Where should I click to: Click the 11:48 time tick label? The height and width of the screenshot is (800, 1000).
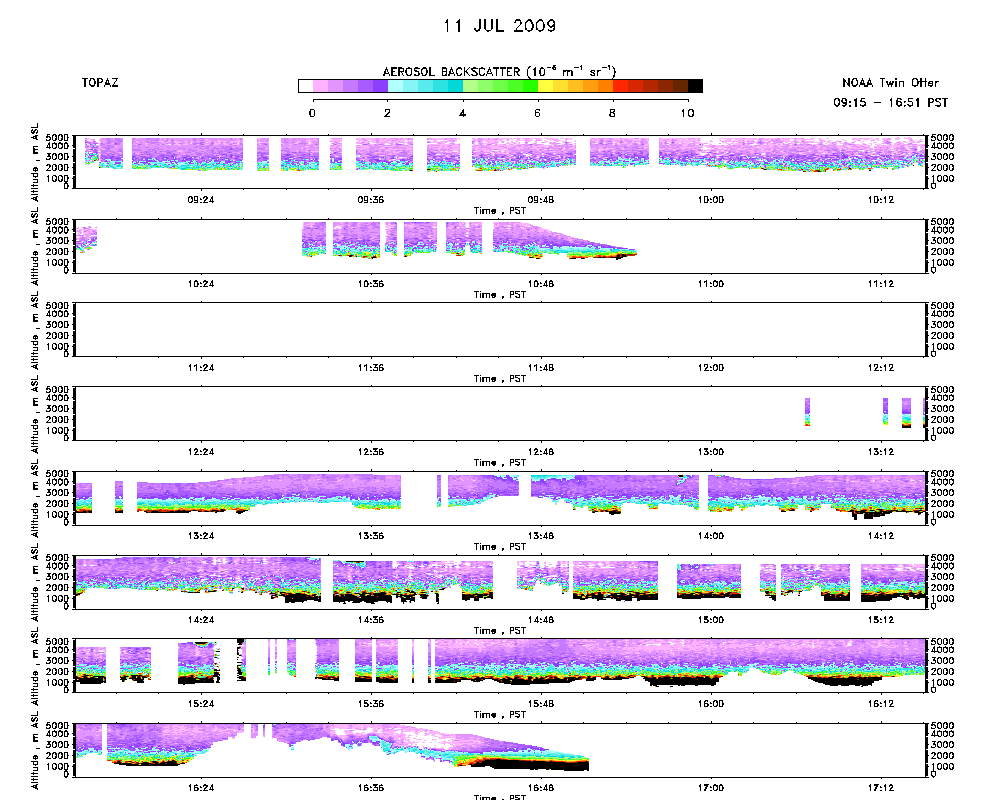pyautogui.click(x=541, y=368)
